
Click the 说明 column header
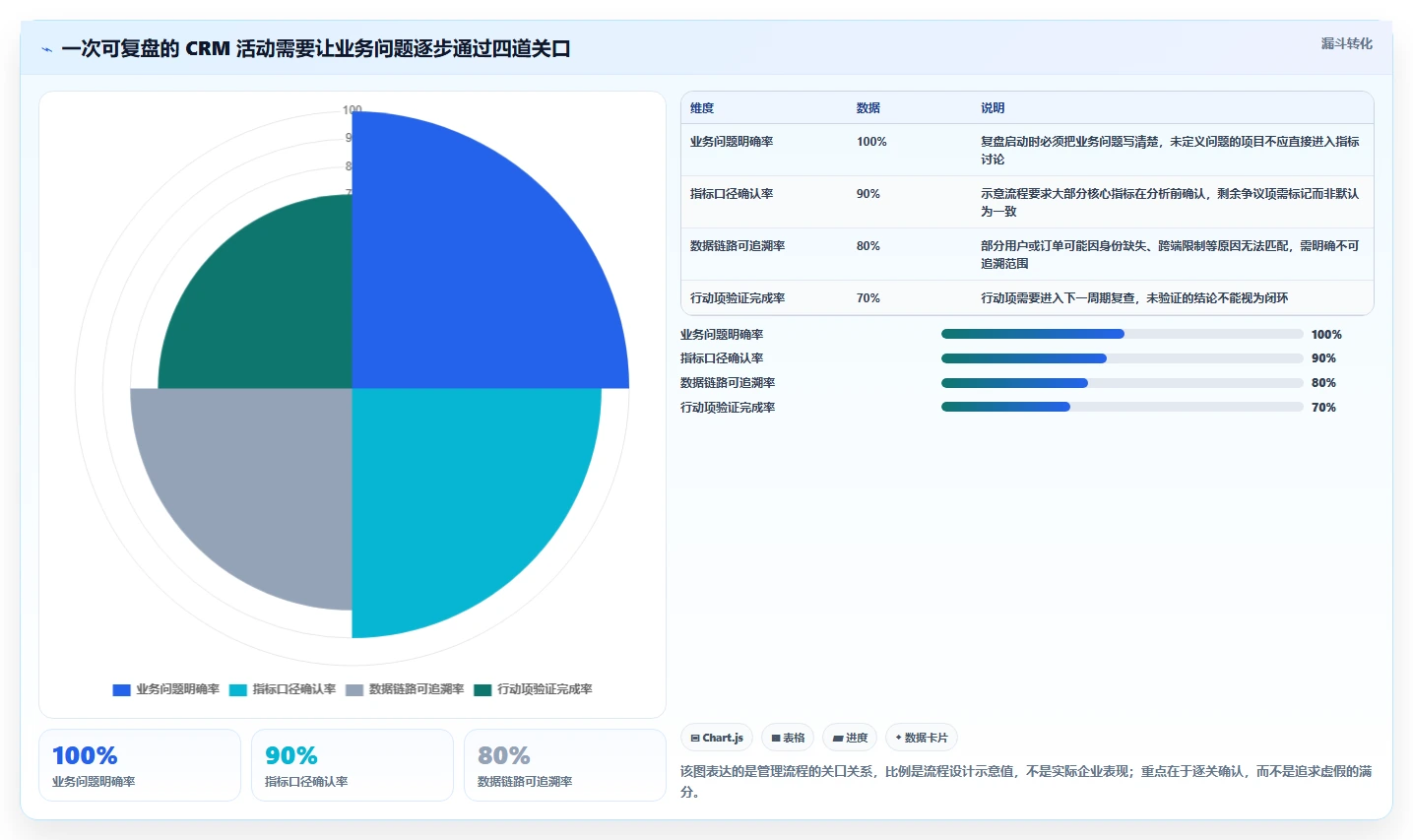pyautogui.click(x=993, y=108)
